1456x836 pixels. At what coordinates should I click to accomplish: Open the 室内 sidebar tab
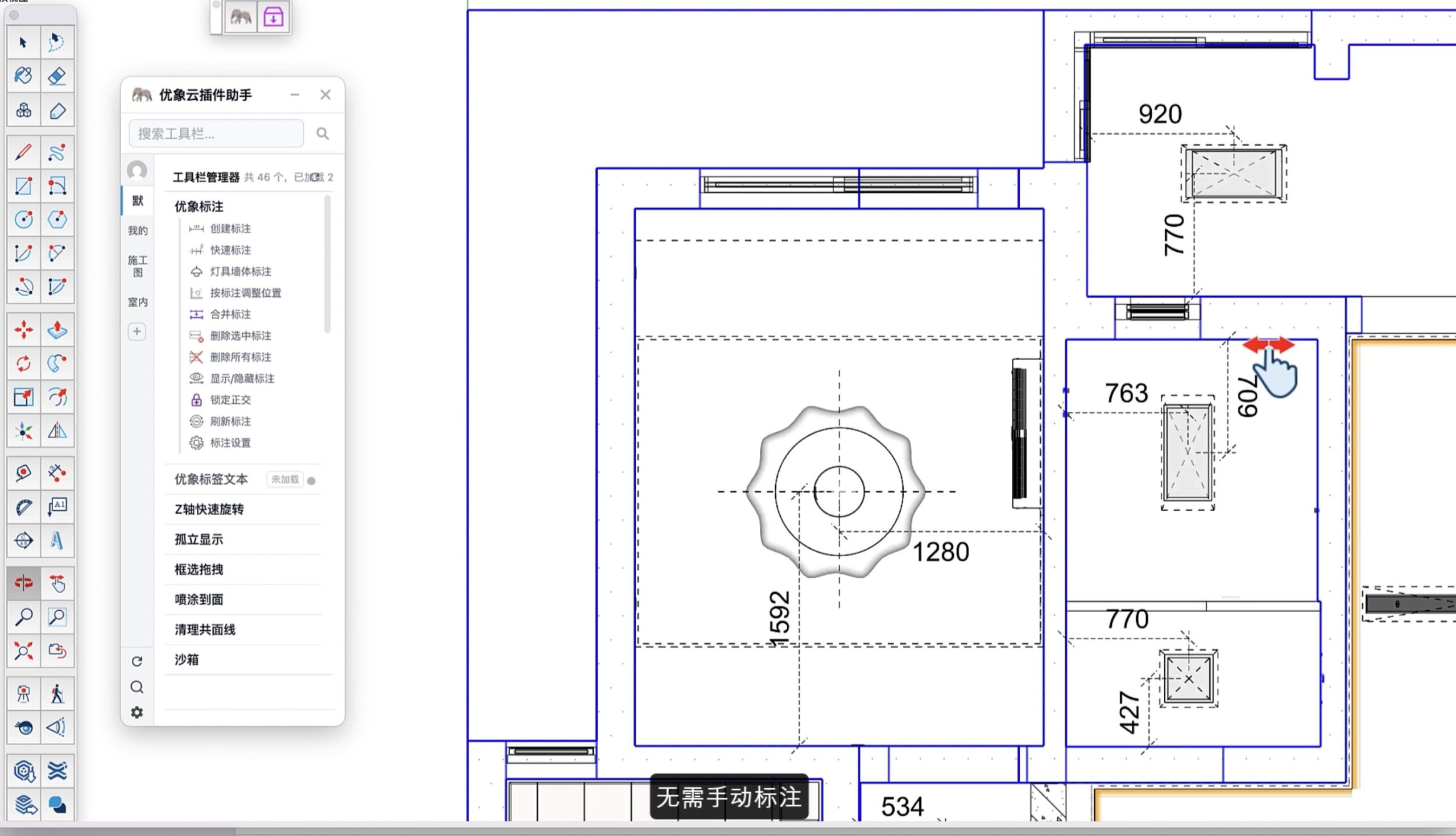coord(137,302)
